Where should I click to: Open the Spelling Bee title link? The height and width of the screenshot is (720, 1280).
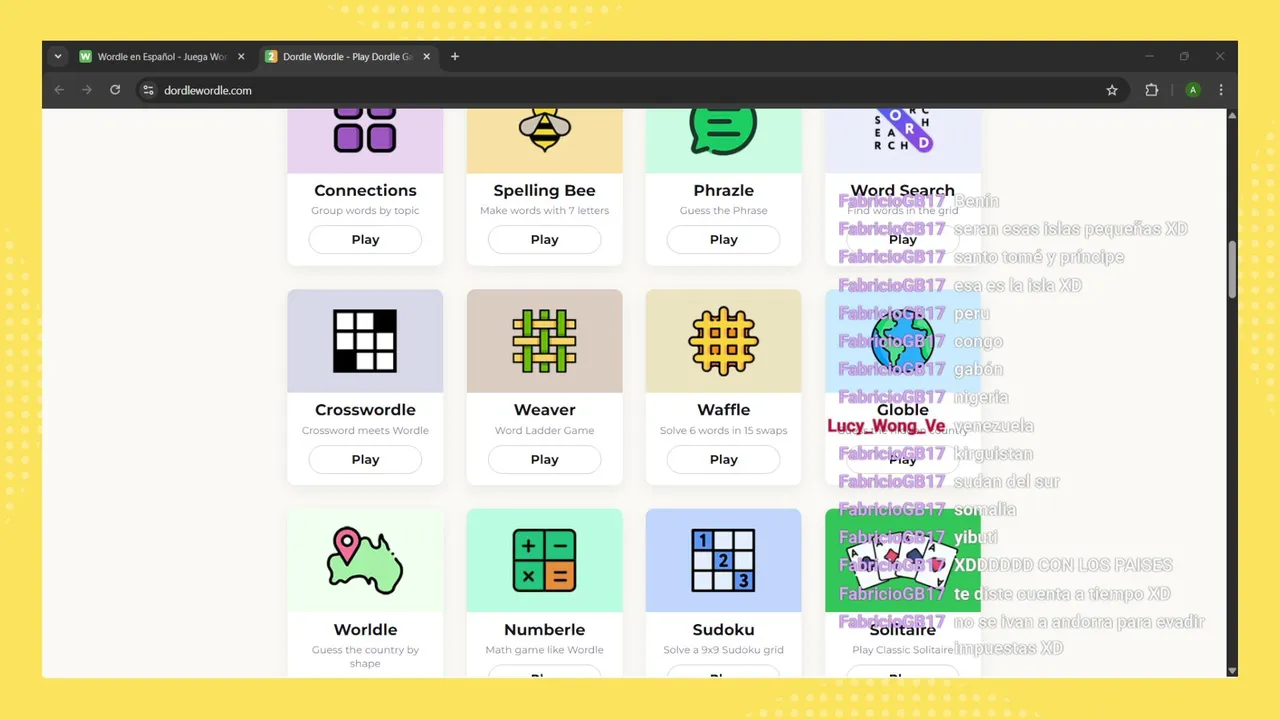pos(545,190)
